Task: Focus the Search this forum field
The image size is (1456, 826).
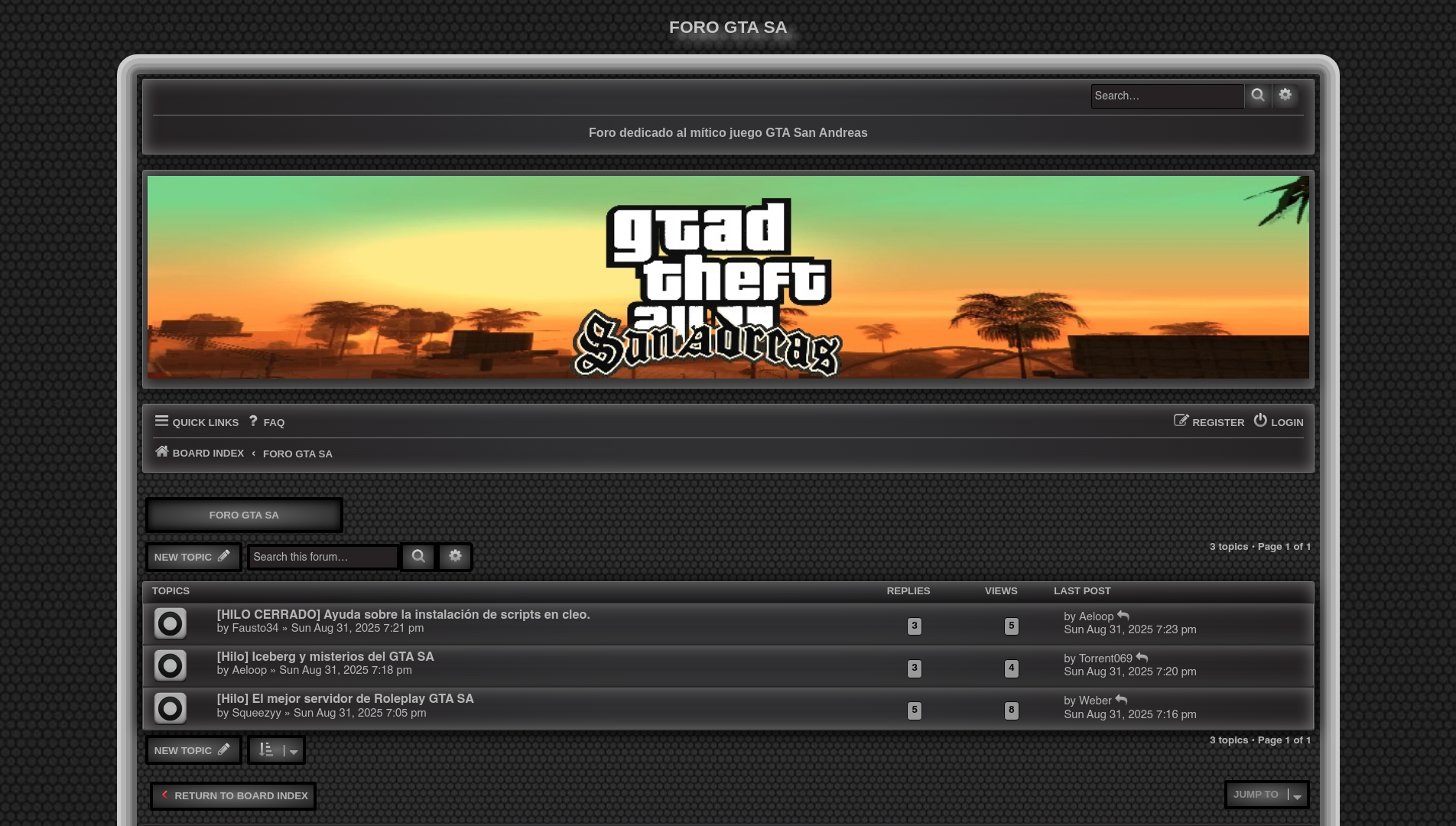Action: [323, 557]
